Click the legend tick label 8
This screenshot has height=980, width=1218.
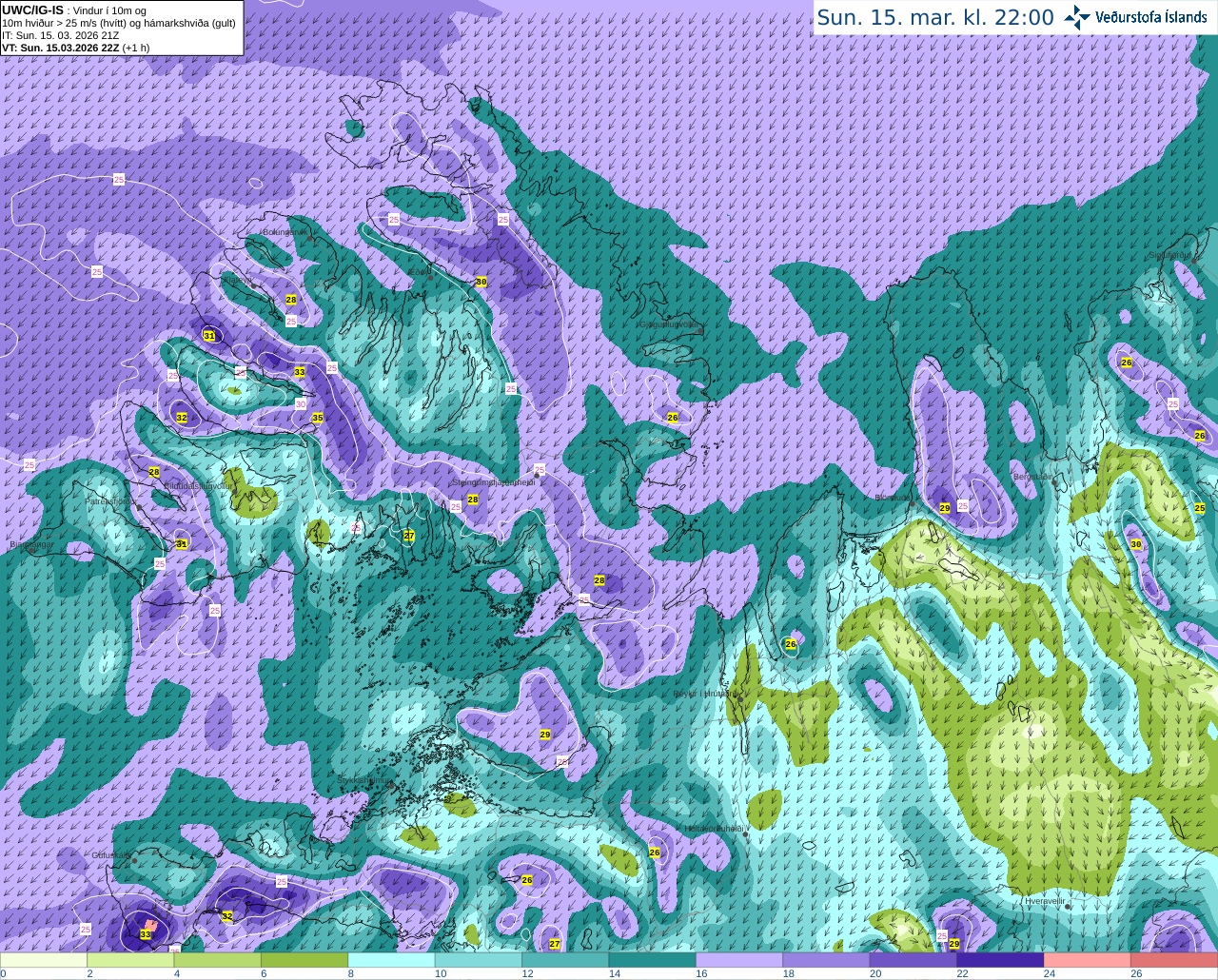350,973
